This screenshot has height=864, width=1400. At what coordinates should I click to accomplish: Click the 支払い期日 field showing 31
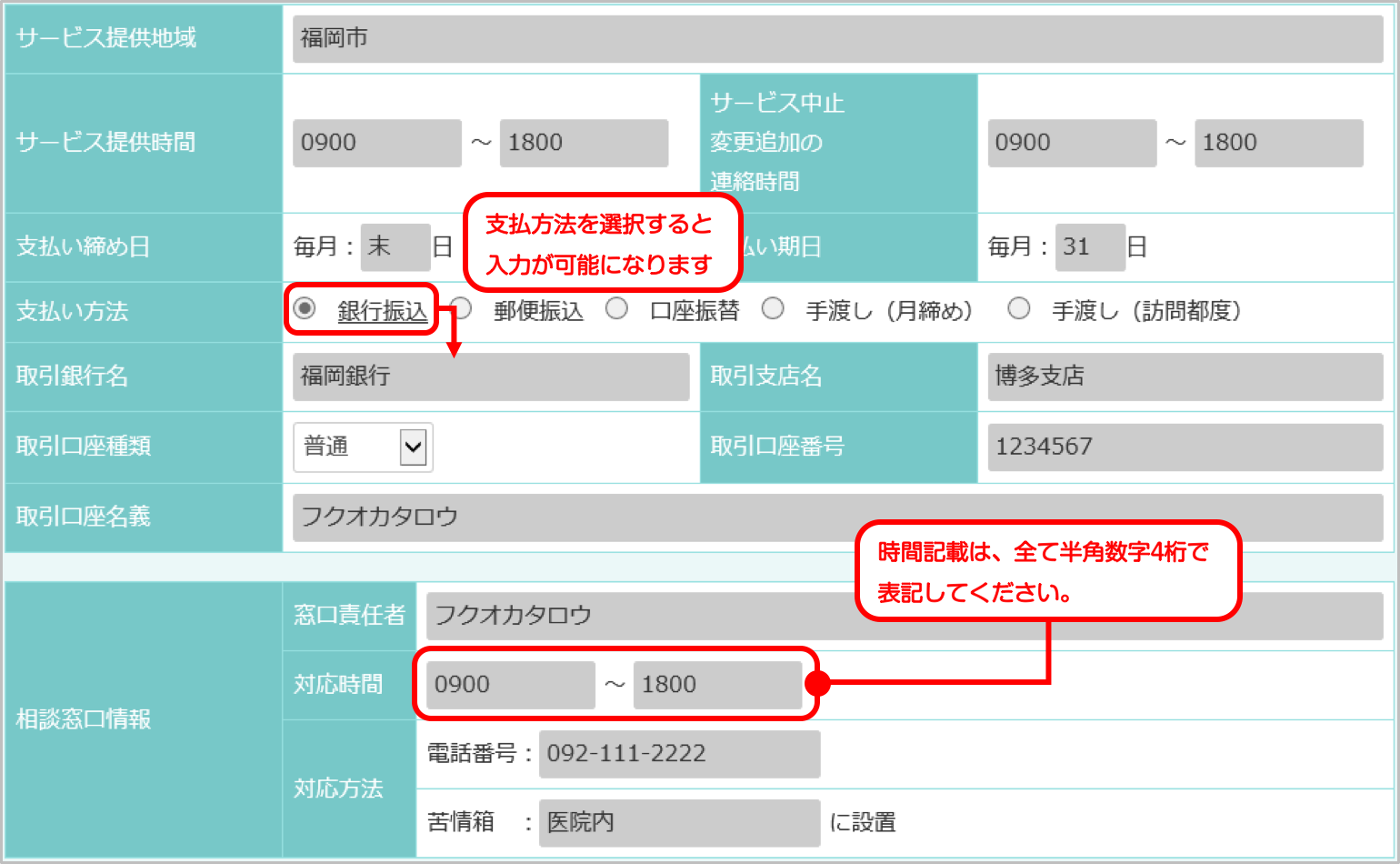pos(1089,246)
